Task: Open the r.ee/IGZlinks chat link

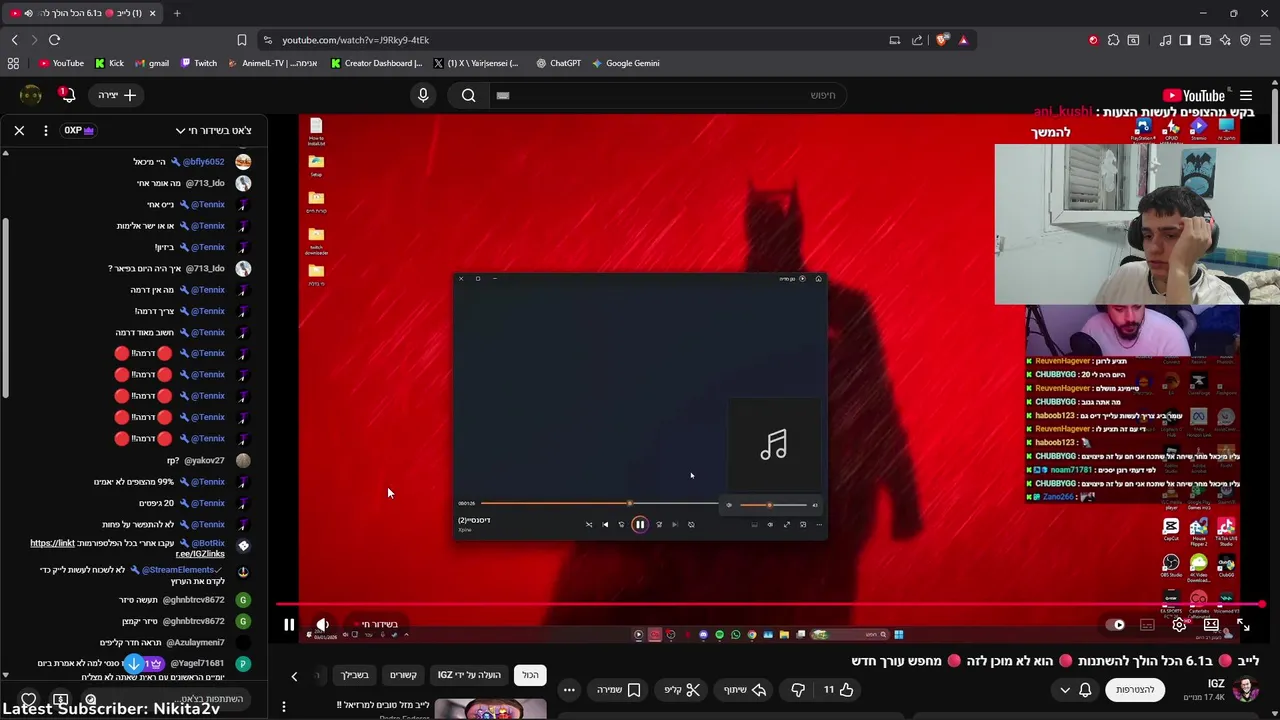Action: click(x=200, y=553)
